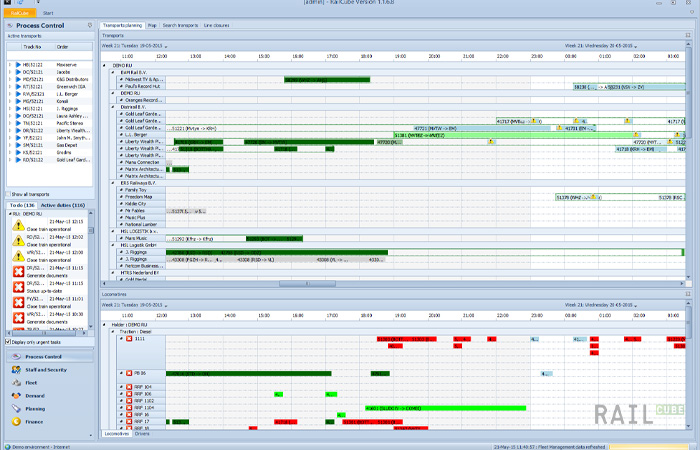This screenshot has height=450, width=700.
Task: Click red status icon of locomotive 1111
Action: [129, 339]
